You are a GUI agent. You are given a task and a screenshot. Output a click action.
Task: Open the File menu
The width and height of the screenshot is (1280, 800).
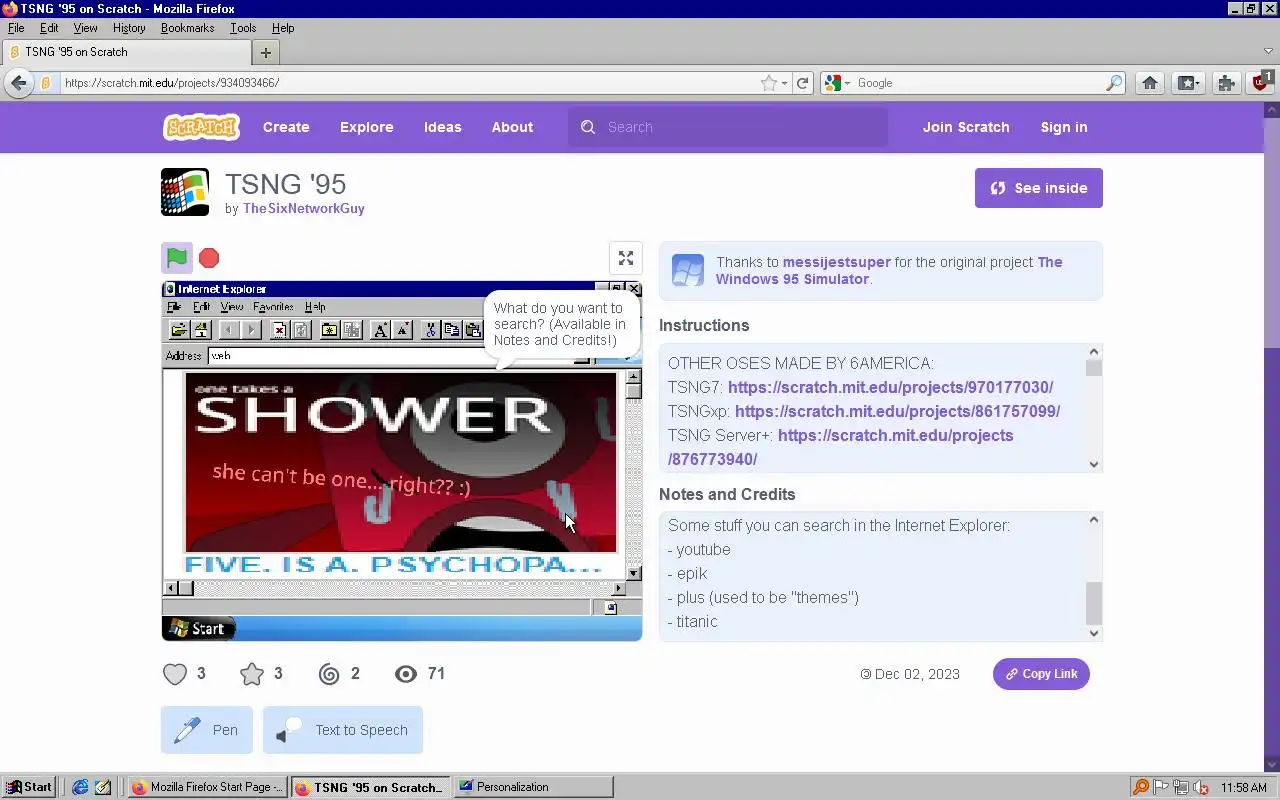(x=16, y=28)
